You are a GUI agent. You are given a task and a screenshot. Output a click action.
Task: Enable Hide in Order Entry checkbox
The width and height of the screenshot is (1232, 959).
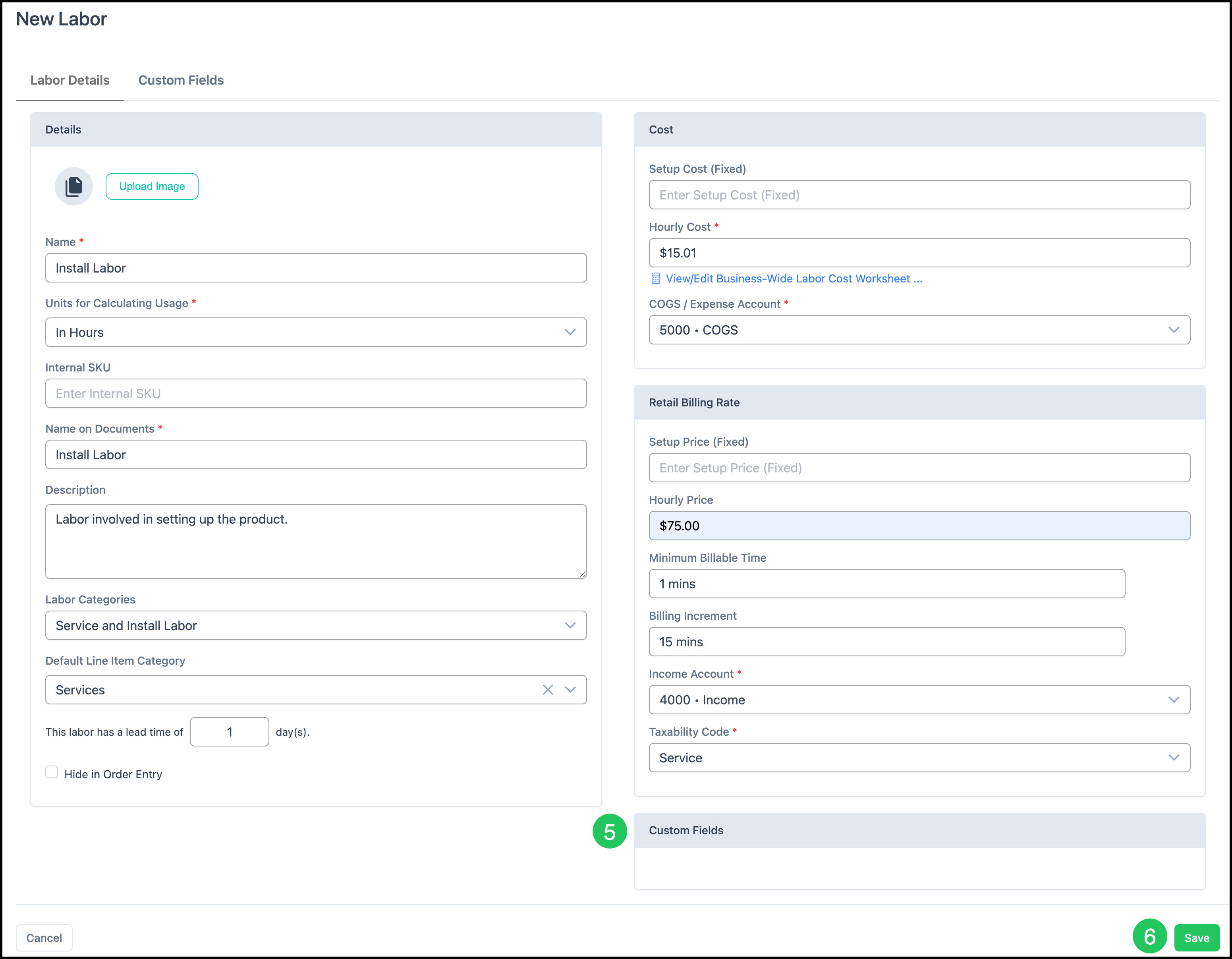point(52,773)
